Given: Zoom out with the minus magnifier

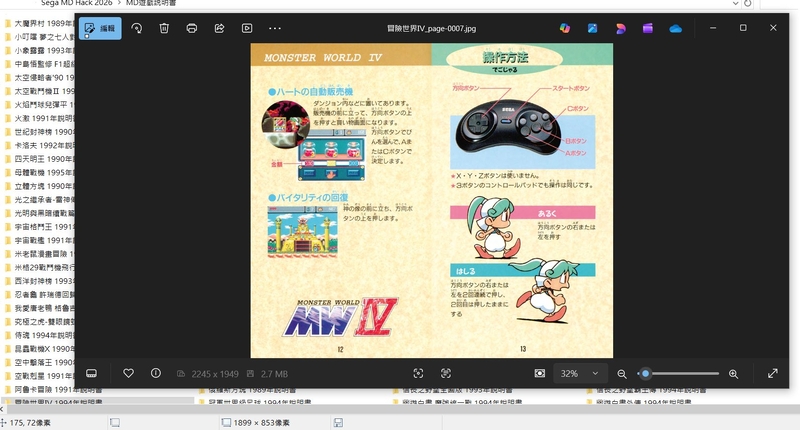Looking at the screenshot, I should pos(622,374).
